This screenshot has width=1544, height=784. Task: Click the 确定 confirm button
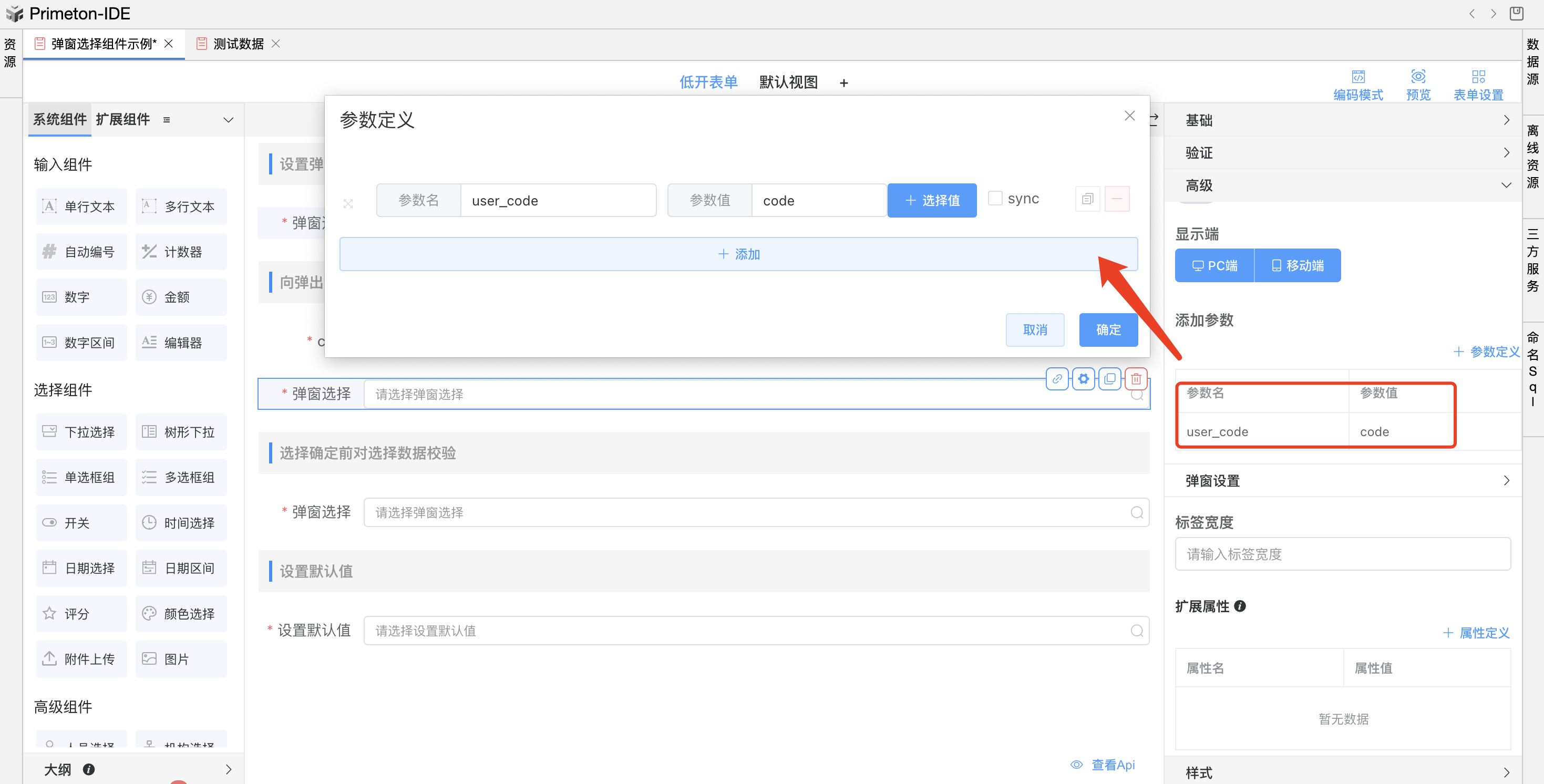(x=1108, y=329)
